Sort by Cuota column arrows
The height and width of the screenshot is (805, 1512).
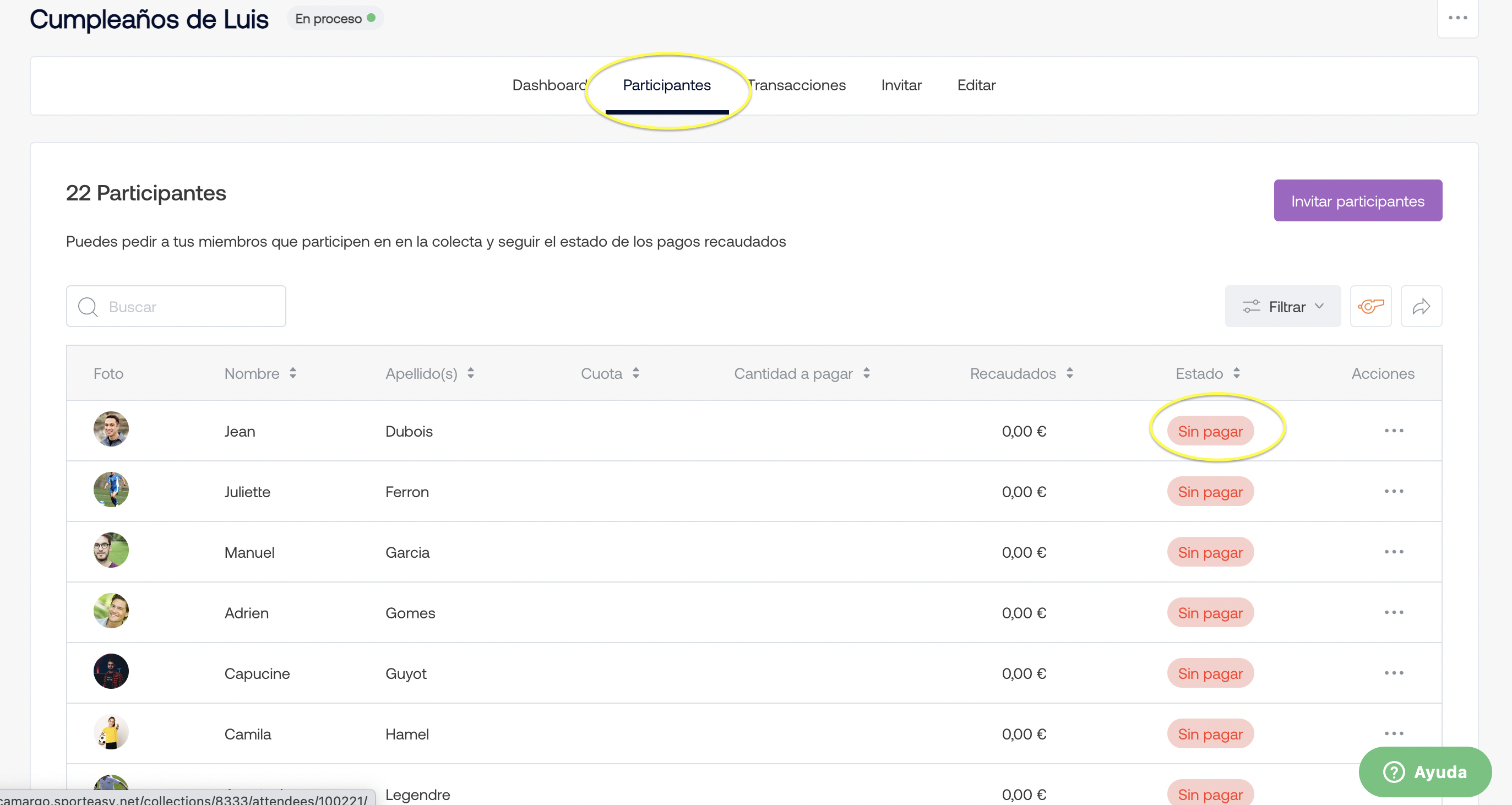coord(635,373)
